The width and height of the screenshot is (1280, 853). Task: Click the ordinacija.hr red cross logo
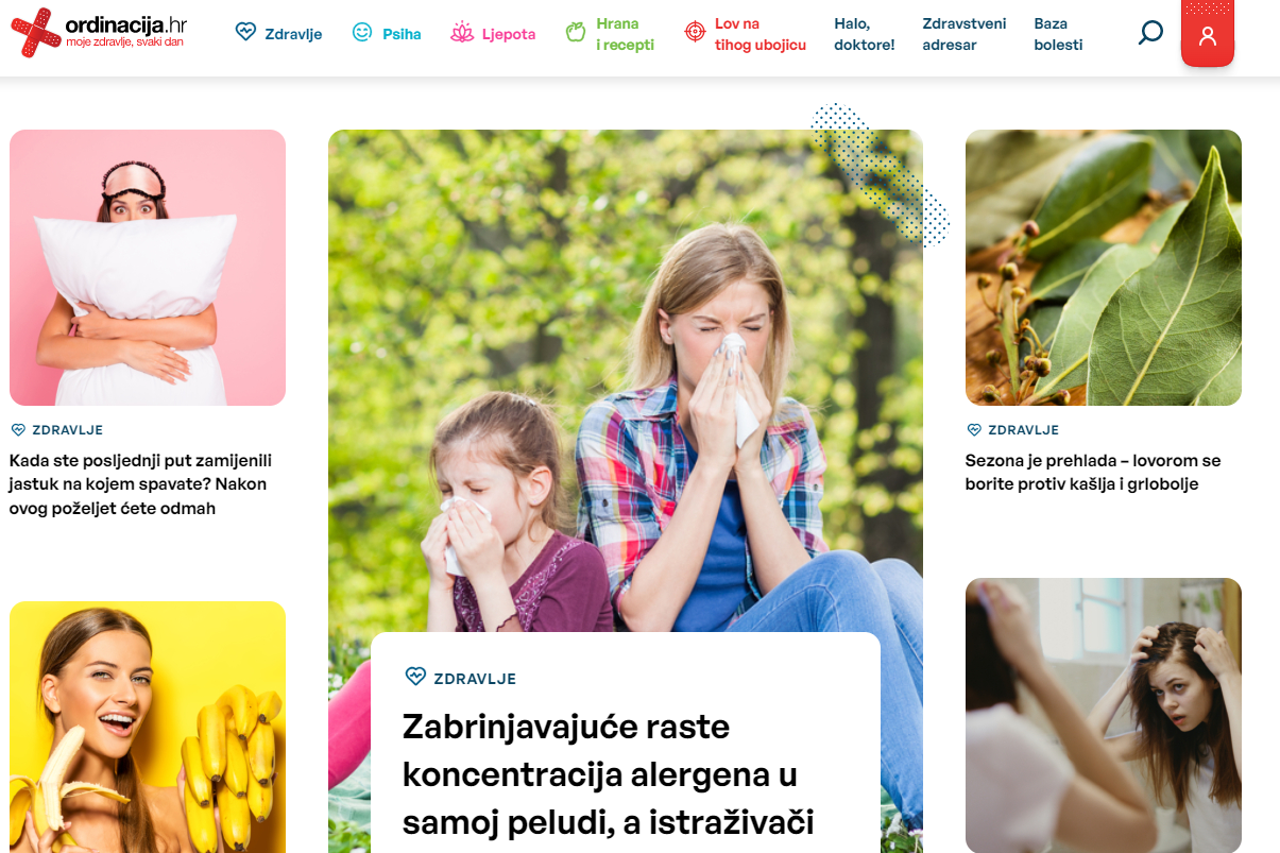[35, 32]
